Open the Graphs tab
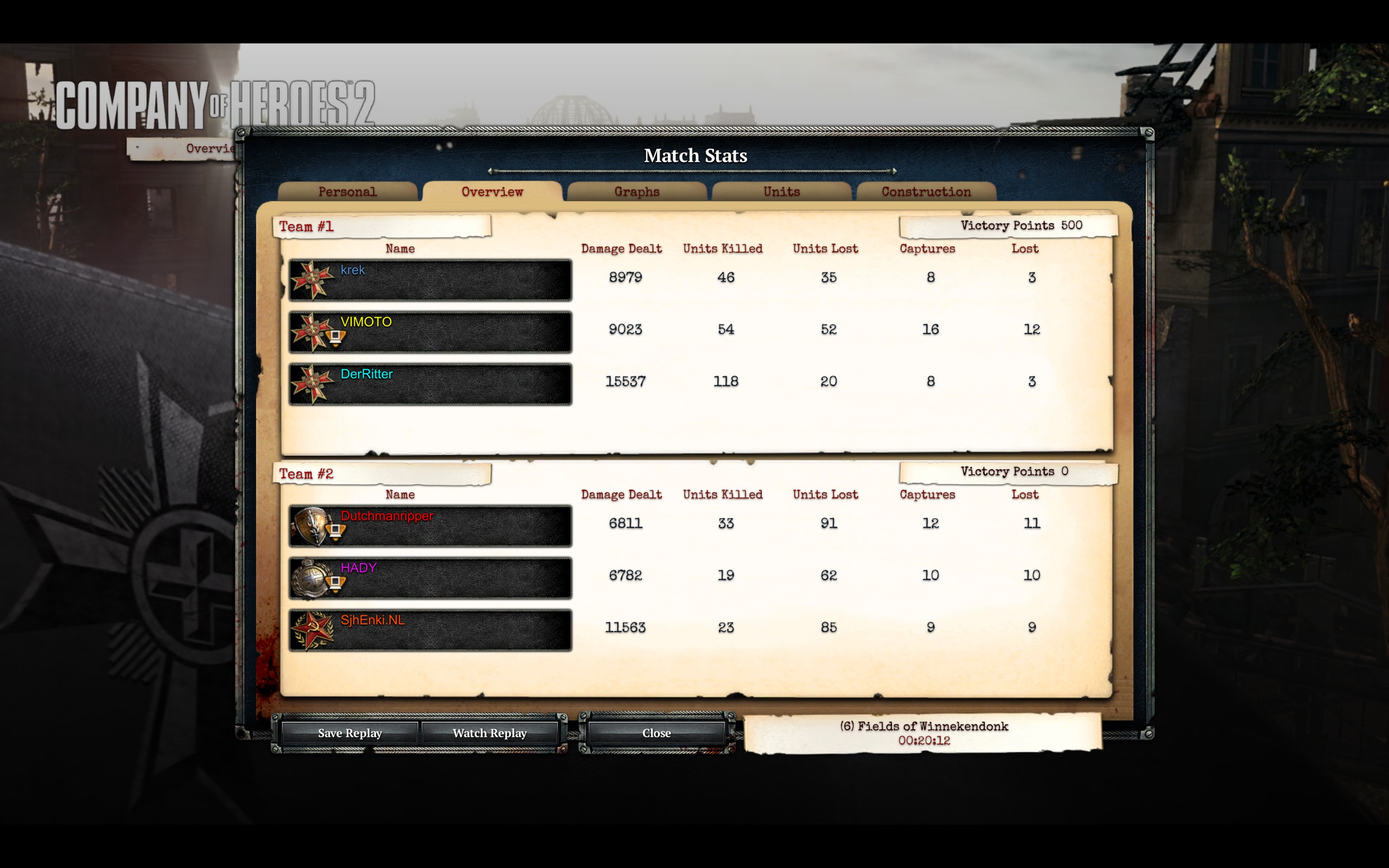Image resolution: width=1389 pixels, height=868 pixels. click(637, 192)
